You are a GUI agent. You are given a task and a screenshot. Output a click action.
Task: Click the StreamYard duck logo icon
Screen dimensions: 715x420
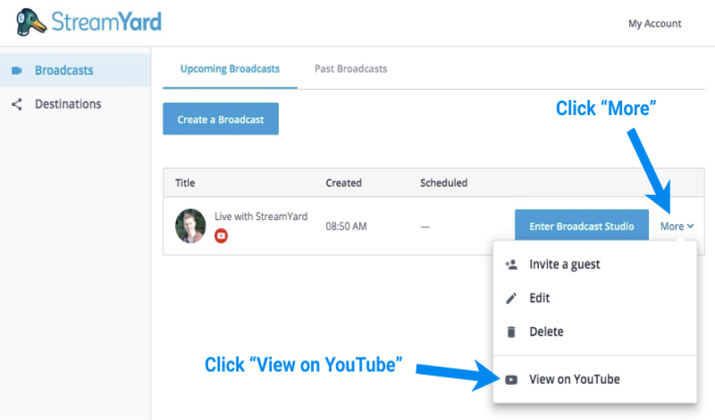(x=31, y=22)
